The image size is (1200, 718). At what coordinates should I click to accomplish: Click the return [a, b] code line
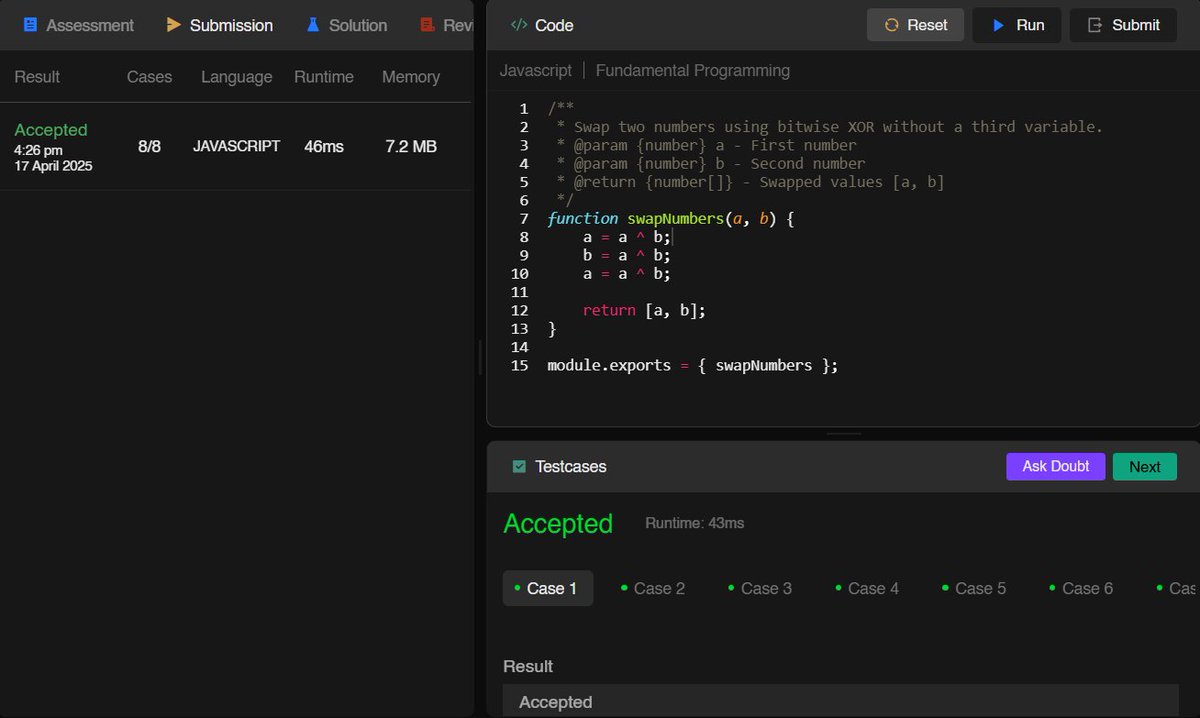(644, 311)
